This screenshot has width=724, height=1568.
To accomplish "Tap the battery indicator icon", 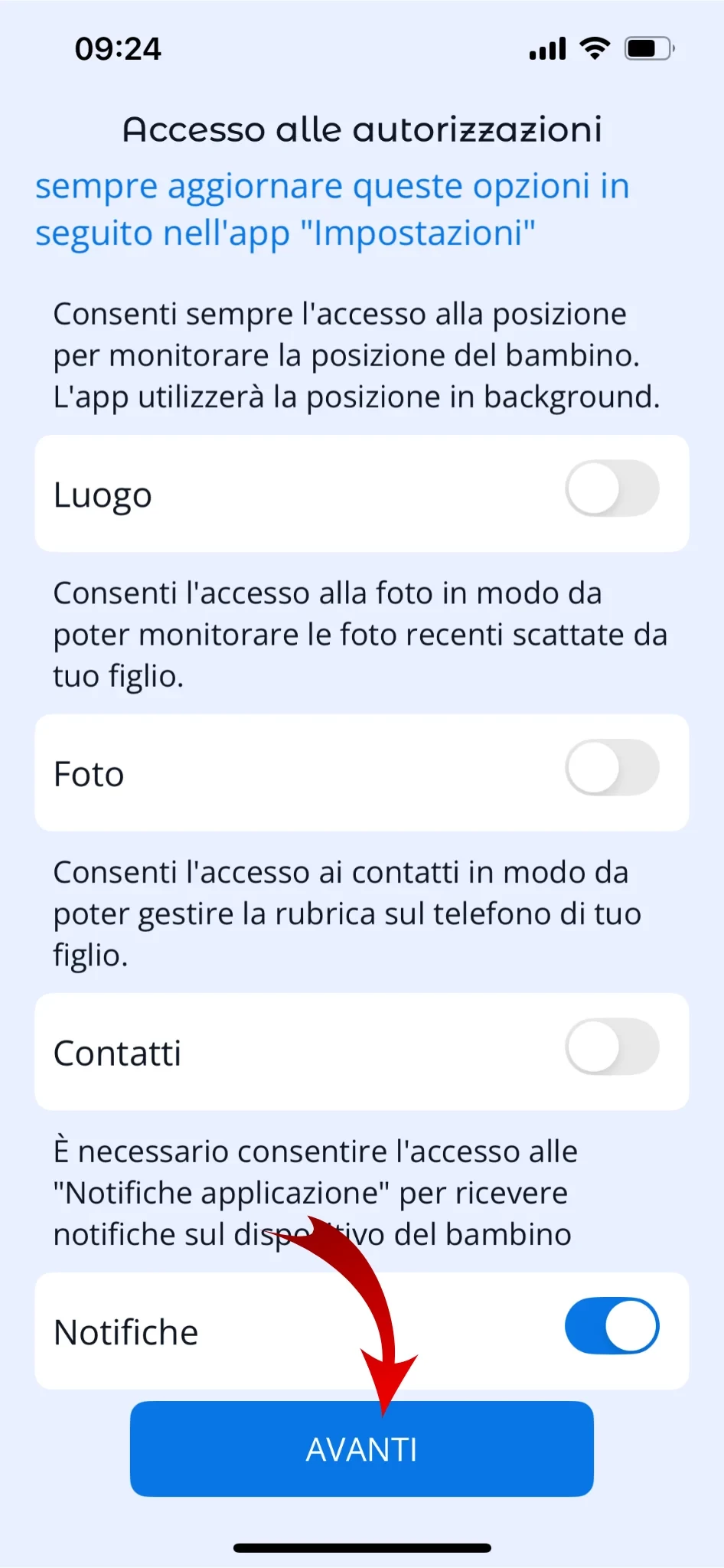I will click(x=649, y=49).
